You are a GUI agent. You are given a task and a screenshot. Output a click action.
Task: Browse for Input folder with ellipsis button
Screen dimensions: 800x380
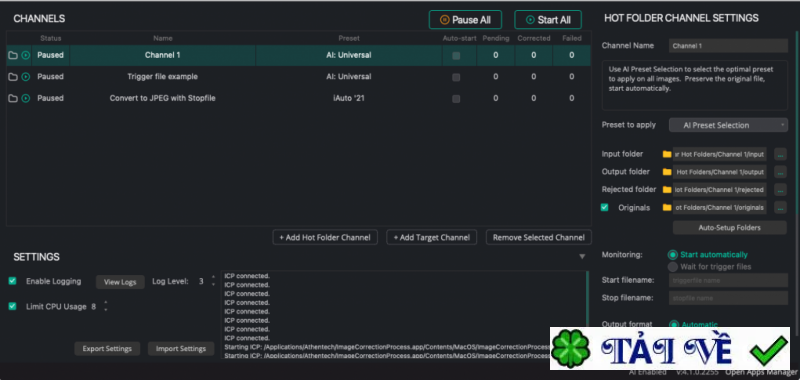point(780,154)
